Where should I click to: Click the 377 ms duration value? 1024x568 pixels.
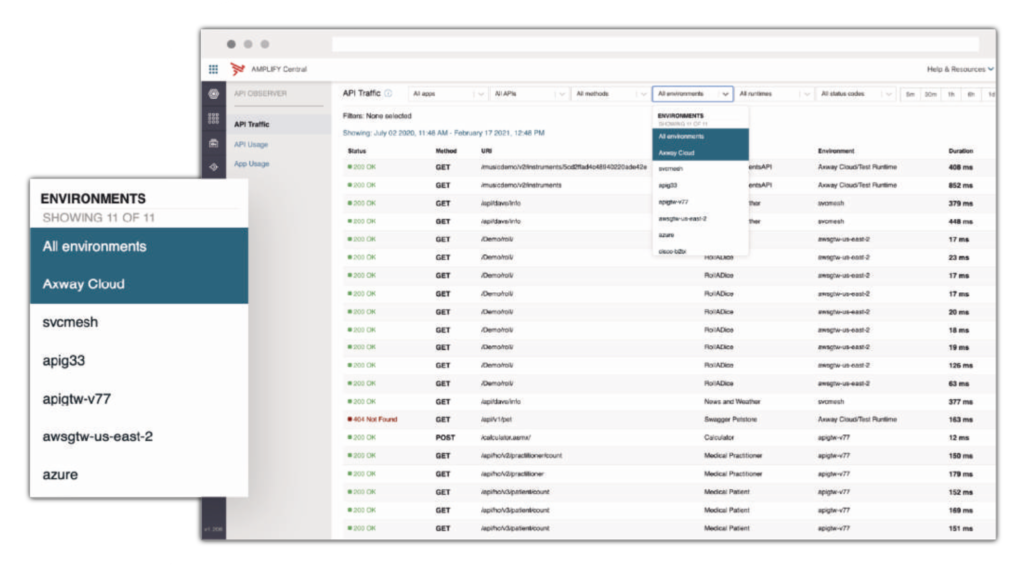tap(961, 402)
